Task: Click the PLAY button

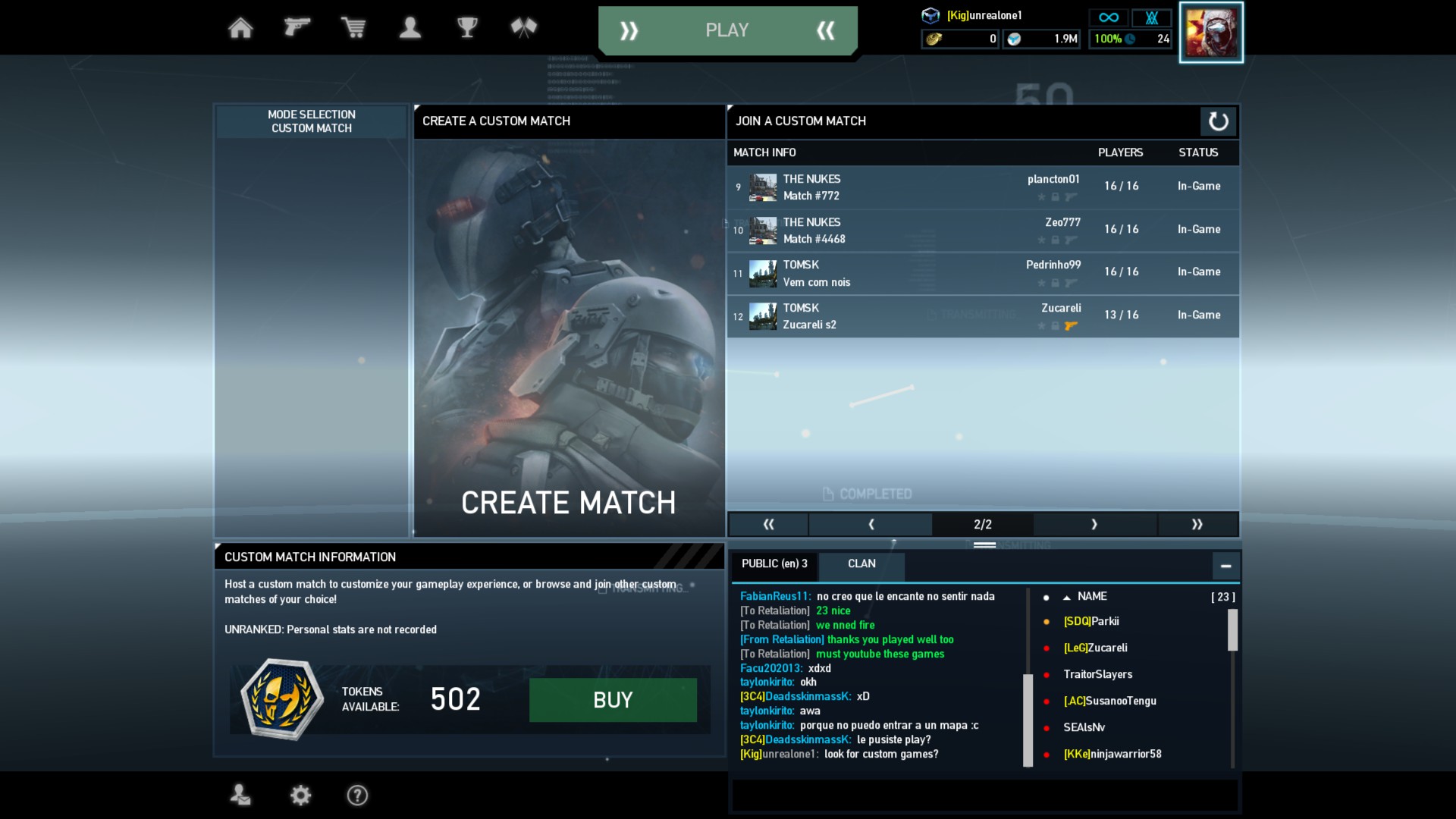Action: 727,30
